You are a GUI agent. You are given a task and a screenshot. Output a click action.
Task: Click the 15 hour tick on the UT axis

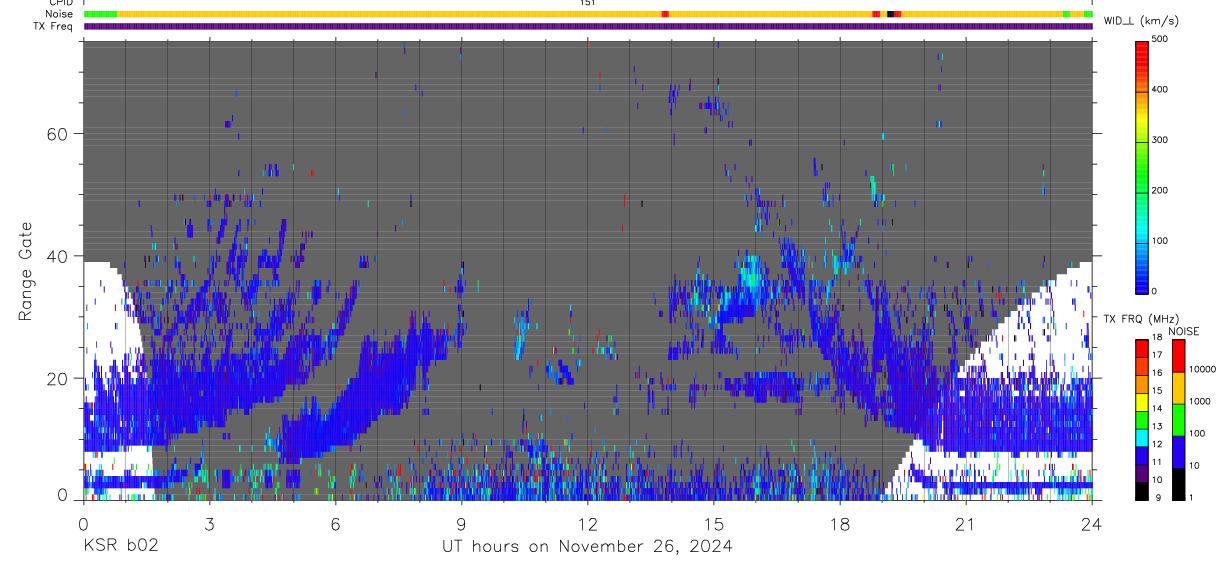[713, 524]
